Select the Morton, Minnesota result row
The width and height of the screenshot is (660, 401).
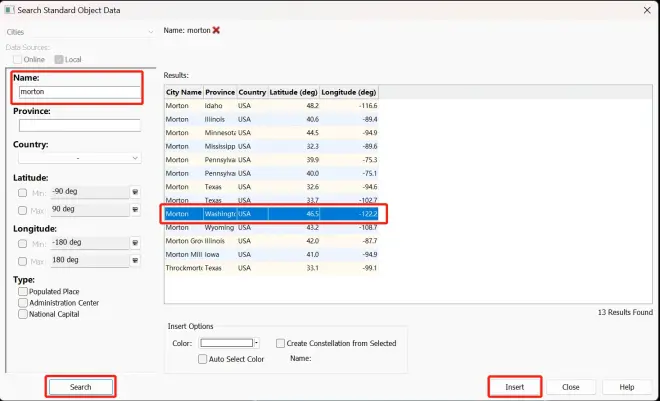271,133
